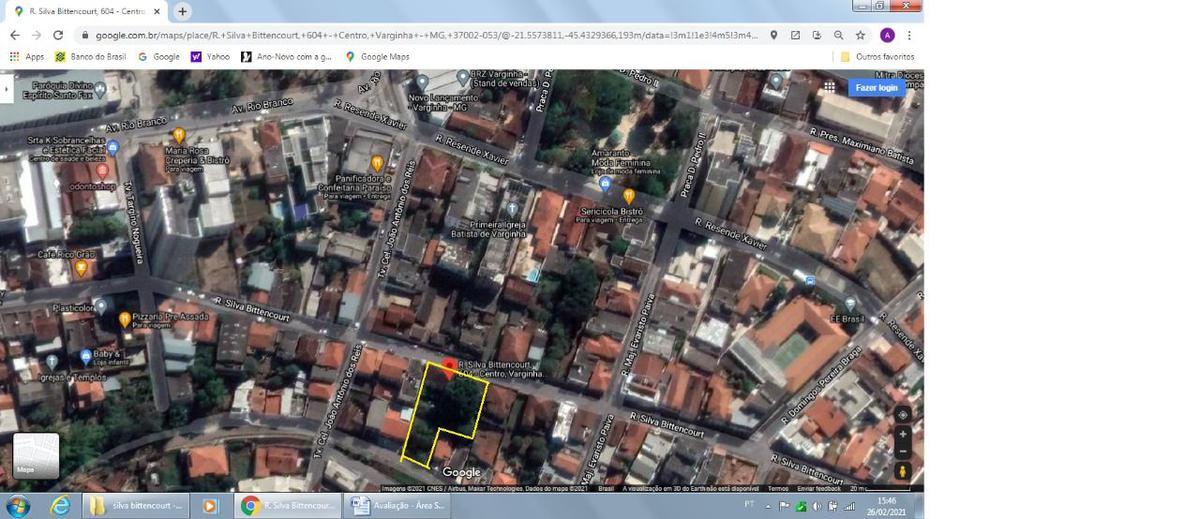Open the Google apps grid icon
Image resolution: width=1200 pixels, height=519 pixels.
(829, 87)
